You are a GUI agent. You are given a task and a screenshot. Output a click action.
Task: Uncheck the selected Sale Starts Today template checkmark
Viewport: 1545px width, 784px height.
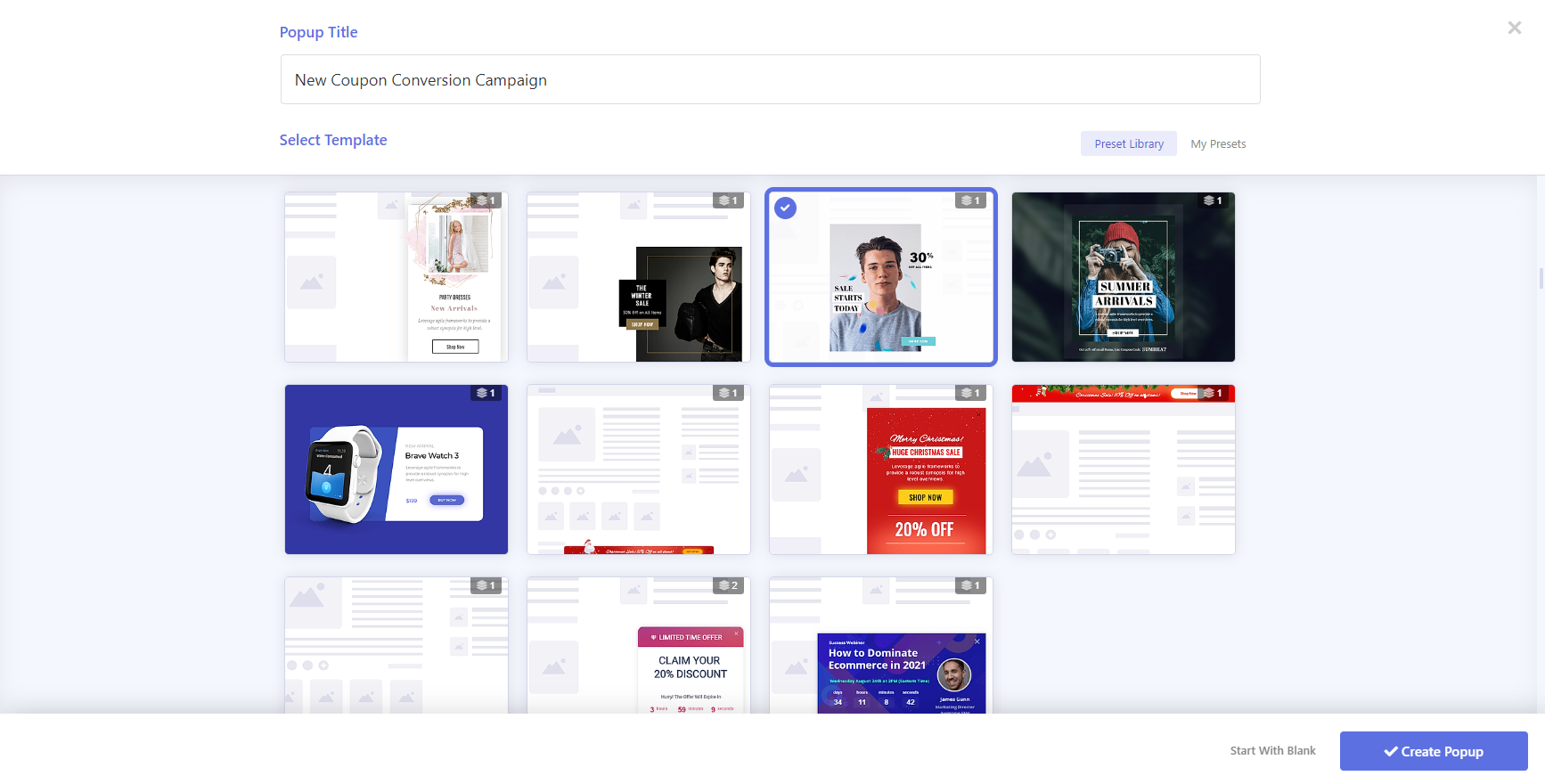(785, 208)
